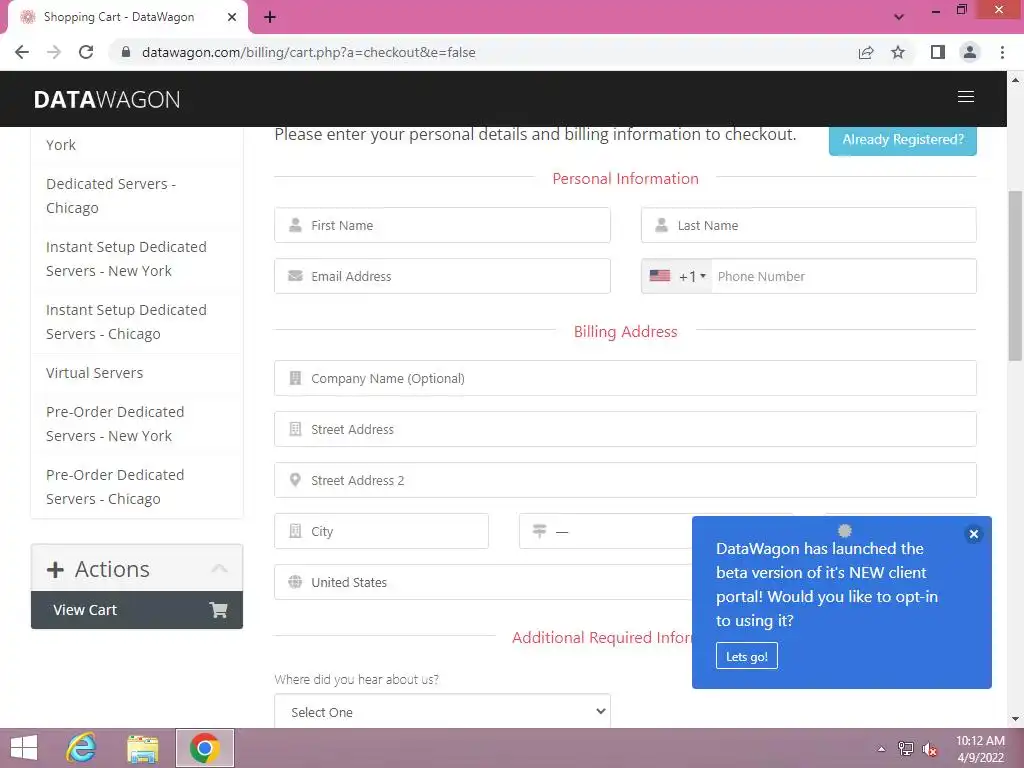The image size is (1024, 768).
Task: Click the Already Registered? button
Action: click(x=903, y=140)
